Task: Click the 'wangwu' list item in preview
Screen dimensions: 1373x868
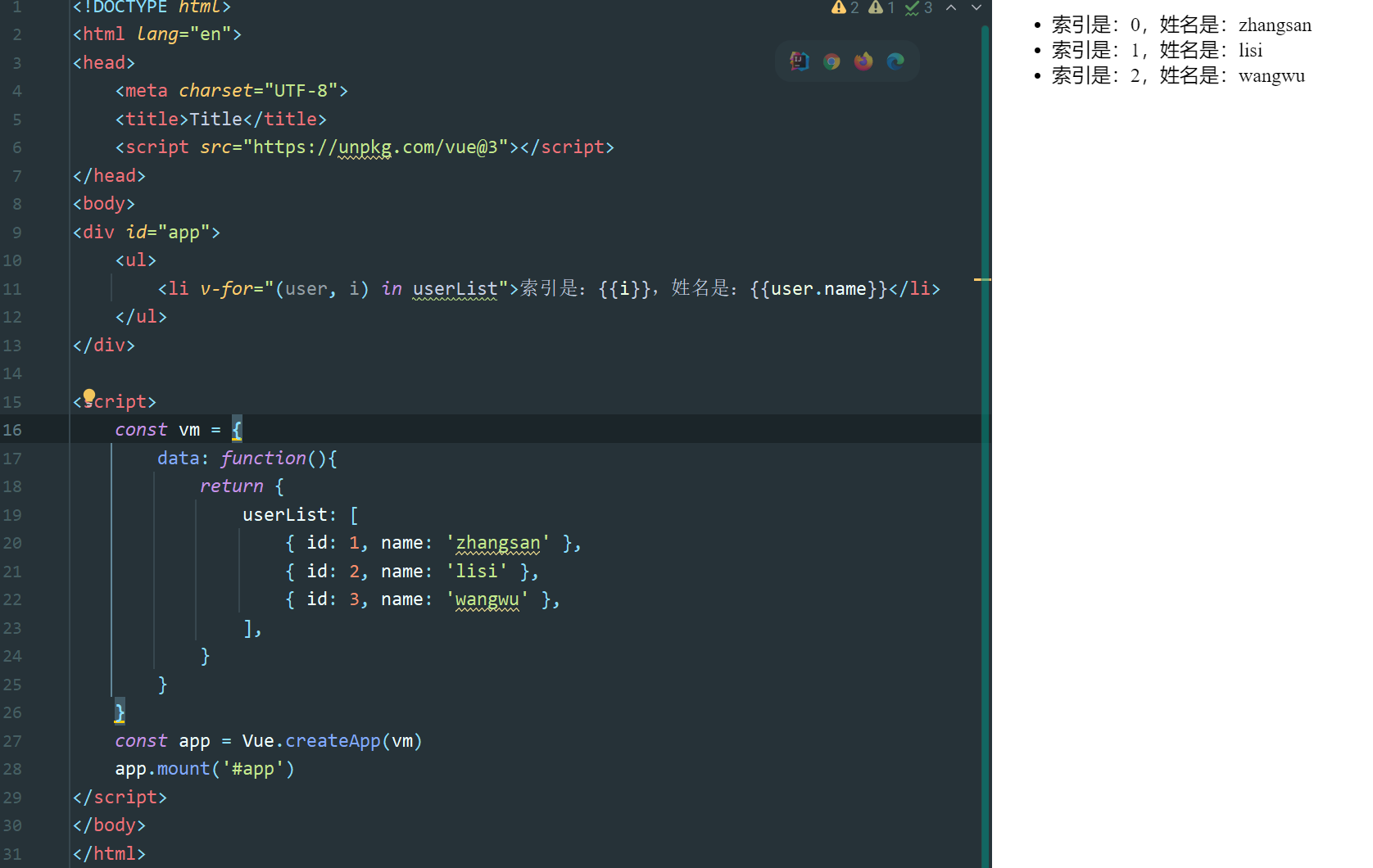Action: (x=1177, y=76)
